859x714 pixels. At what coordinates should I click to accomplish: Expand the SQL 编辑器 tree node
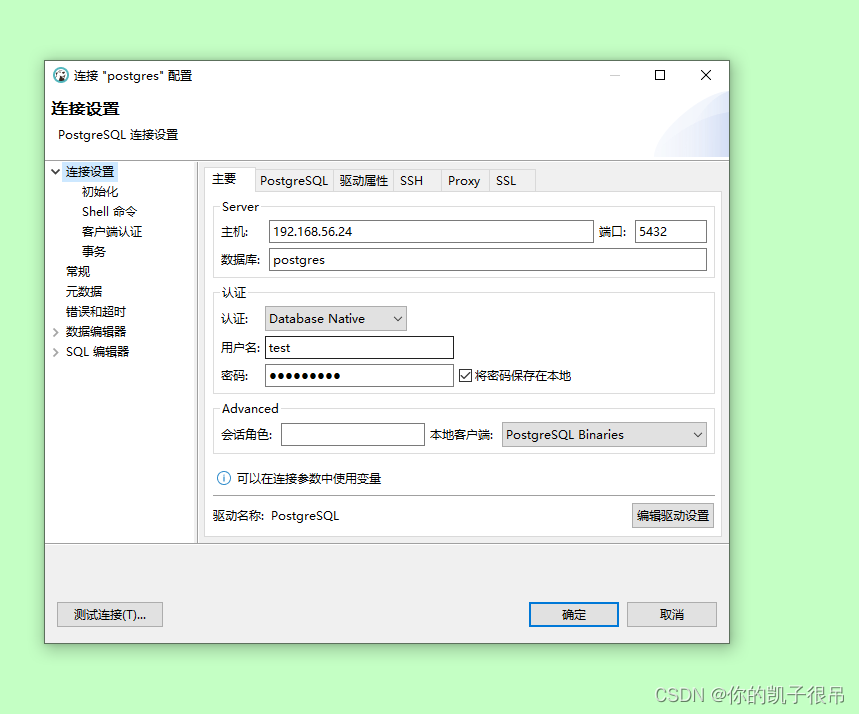pos(55,352)
